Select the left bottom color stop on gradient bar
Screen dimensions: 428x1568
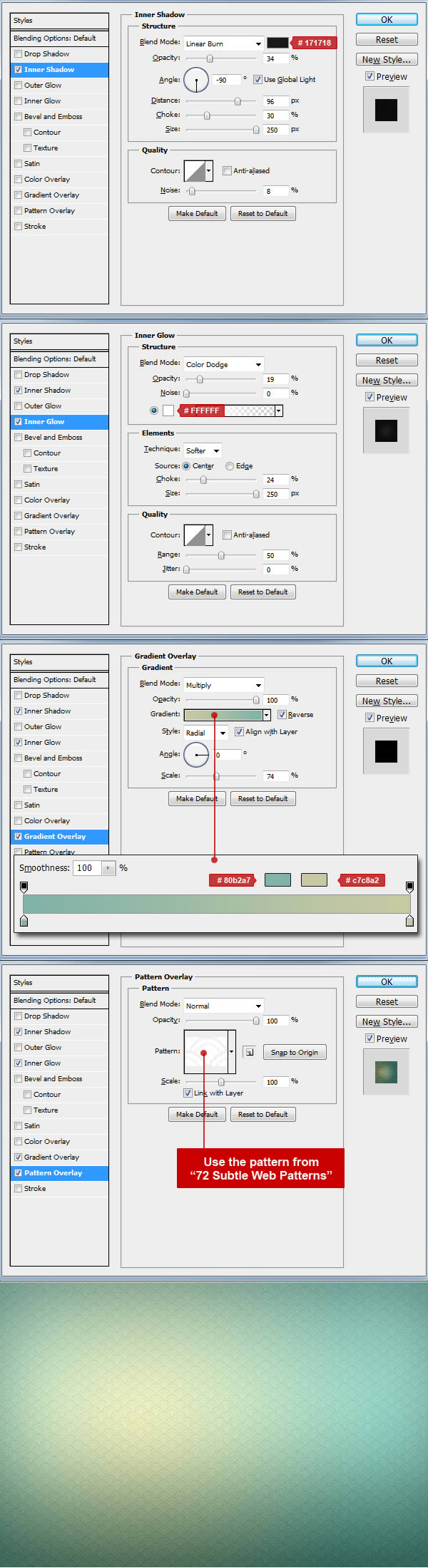pyautogui.click(x=24, y=921)
